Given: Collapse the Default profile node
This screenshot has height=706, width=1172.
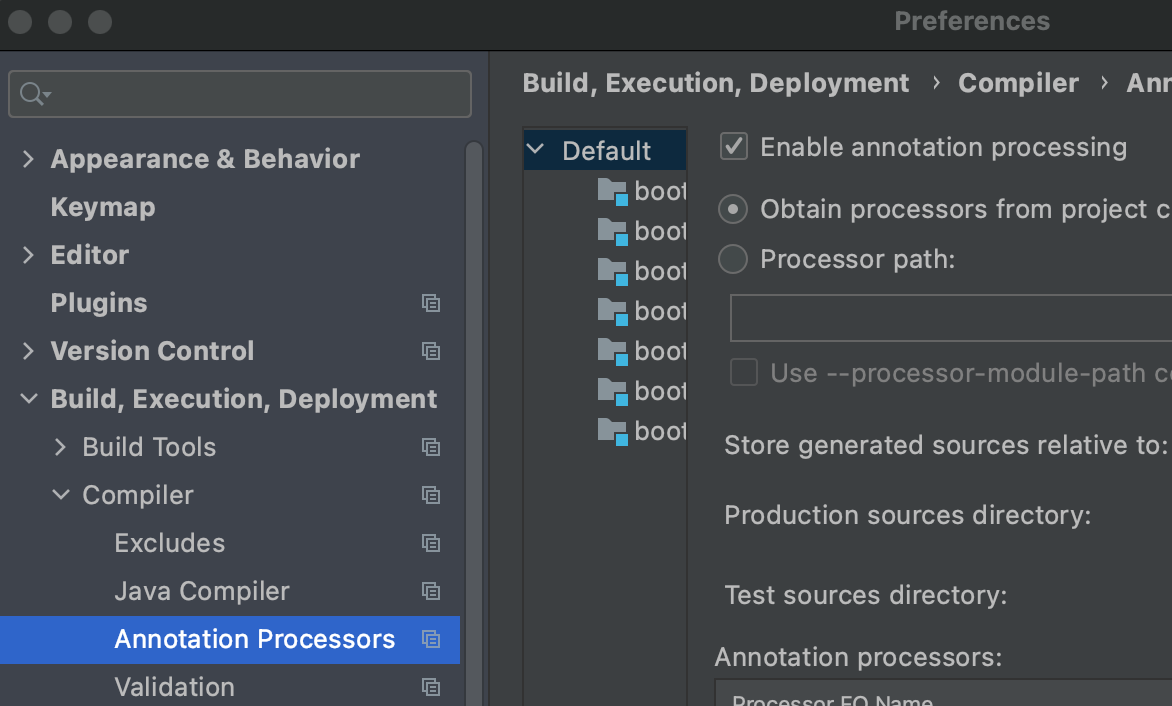Looking at the screenshot, I should pyautogui.click(x=536, y=150).
